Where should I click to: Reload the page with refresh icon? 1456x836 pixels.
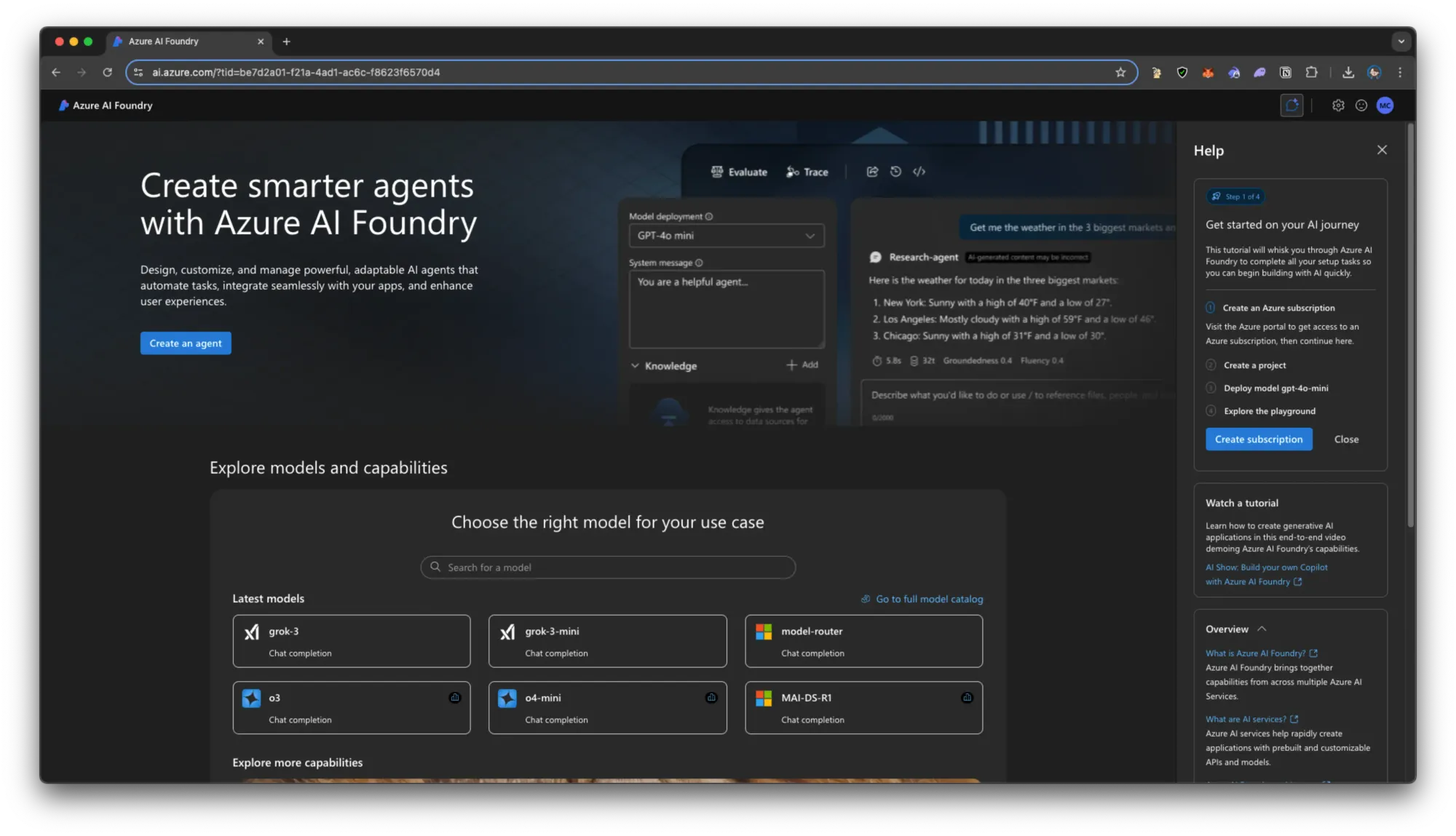pyautogui.click(x=107, y=72)
